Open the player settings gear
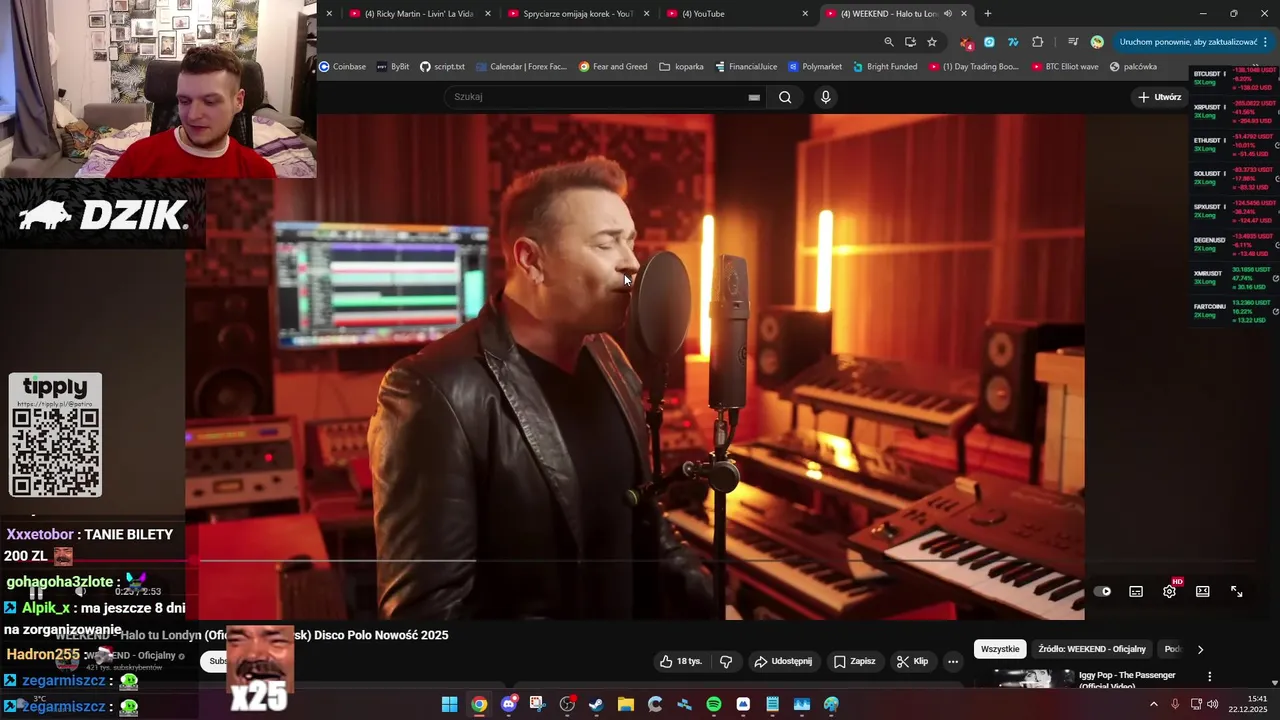The height and width of the screenshot is (720, 1280). (1169, 591)
